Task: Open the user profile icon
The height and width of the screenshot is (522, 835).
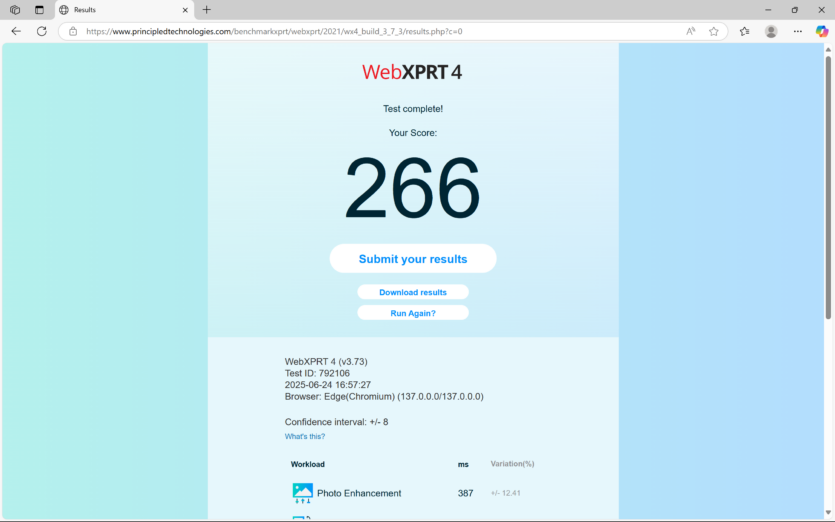Action: (771, 31)
